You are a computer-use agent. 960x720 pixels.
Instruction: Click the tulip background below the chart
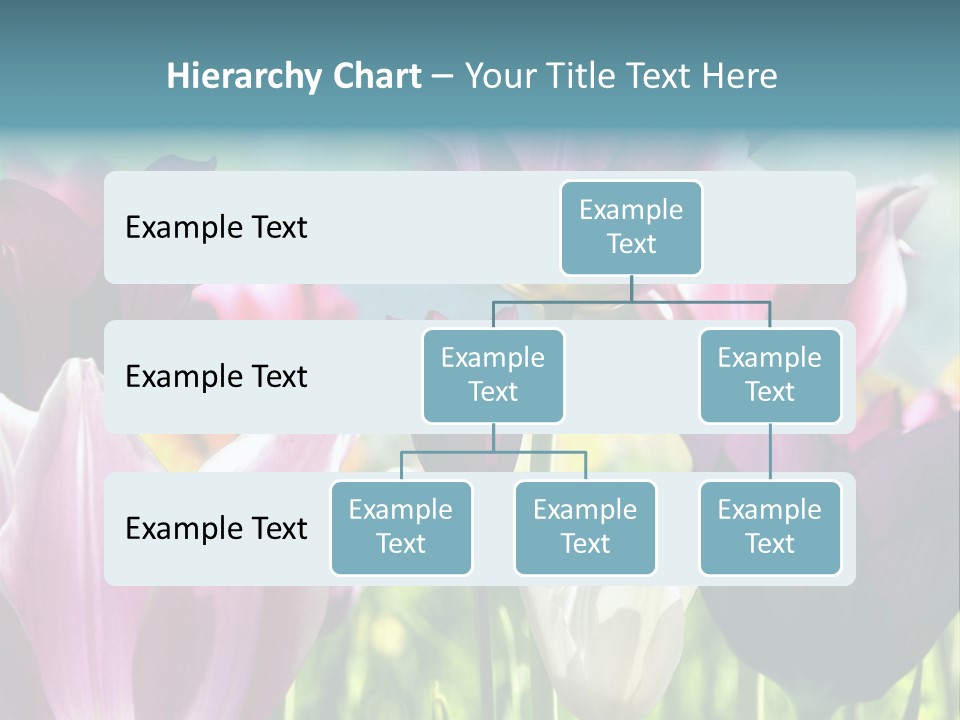tap(480, 650)
